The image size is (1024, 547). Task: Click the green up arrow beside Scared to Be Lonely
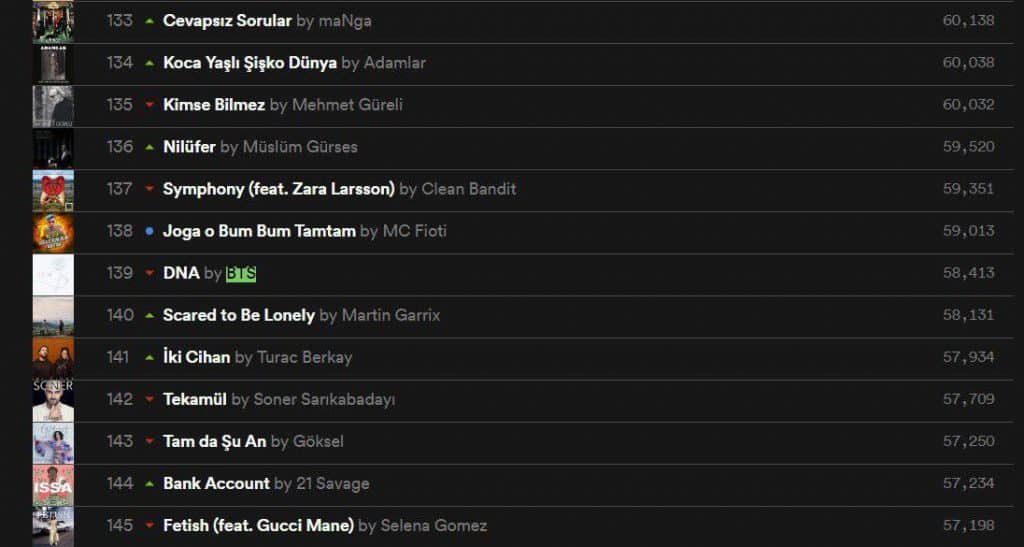tap(150, 315)
